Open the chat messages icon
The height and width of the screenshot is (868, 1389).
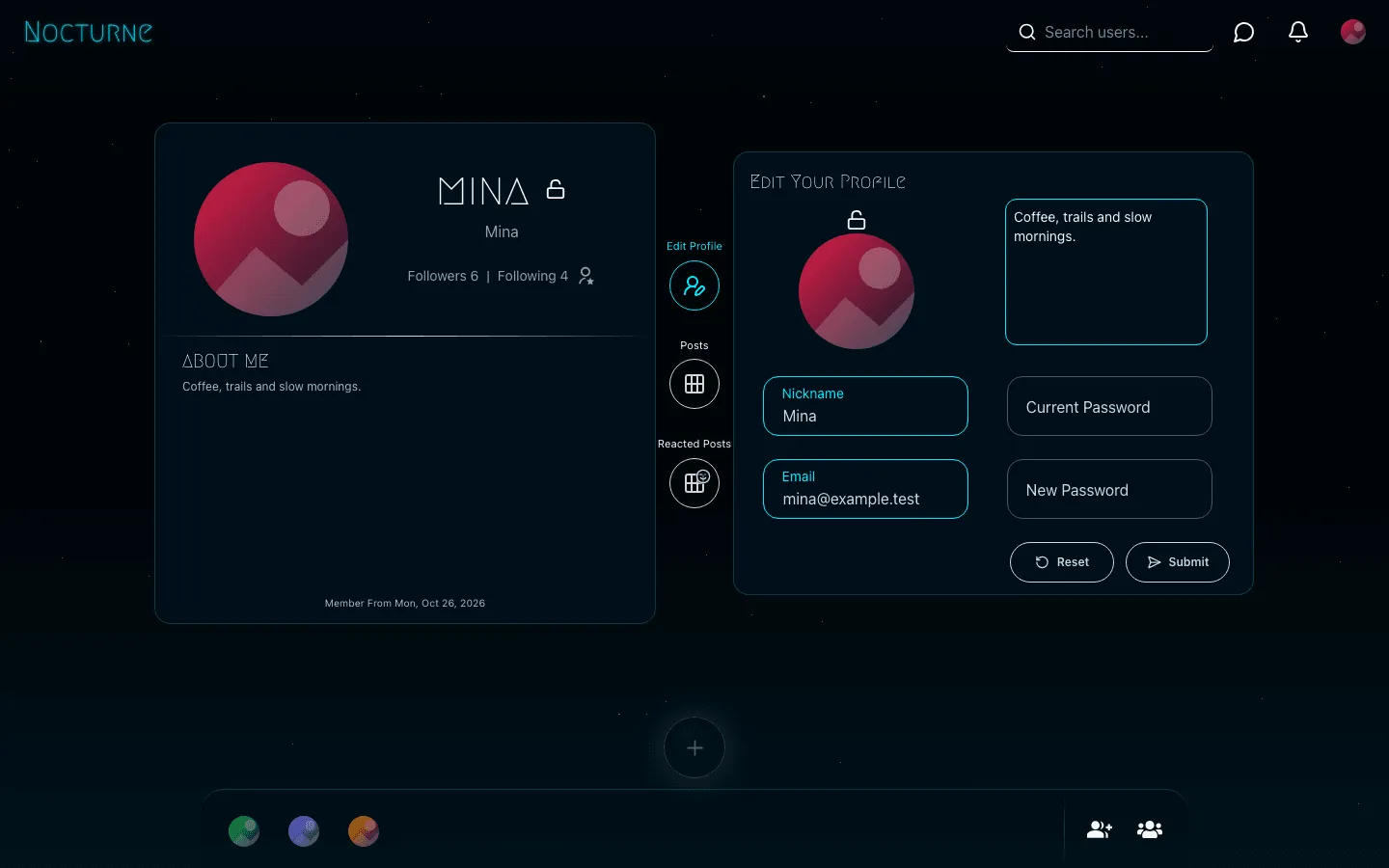pyautogui.click(x=1244, y=33)
